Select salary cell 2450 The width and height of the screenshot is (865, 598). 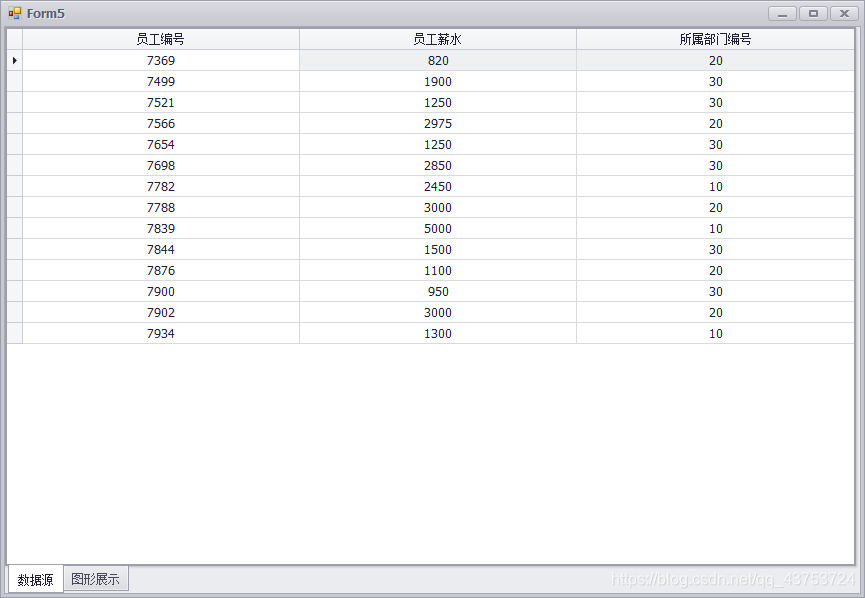[437, 186]
